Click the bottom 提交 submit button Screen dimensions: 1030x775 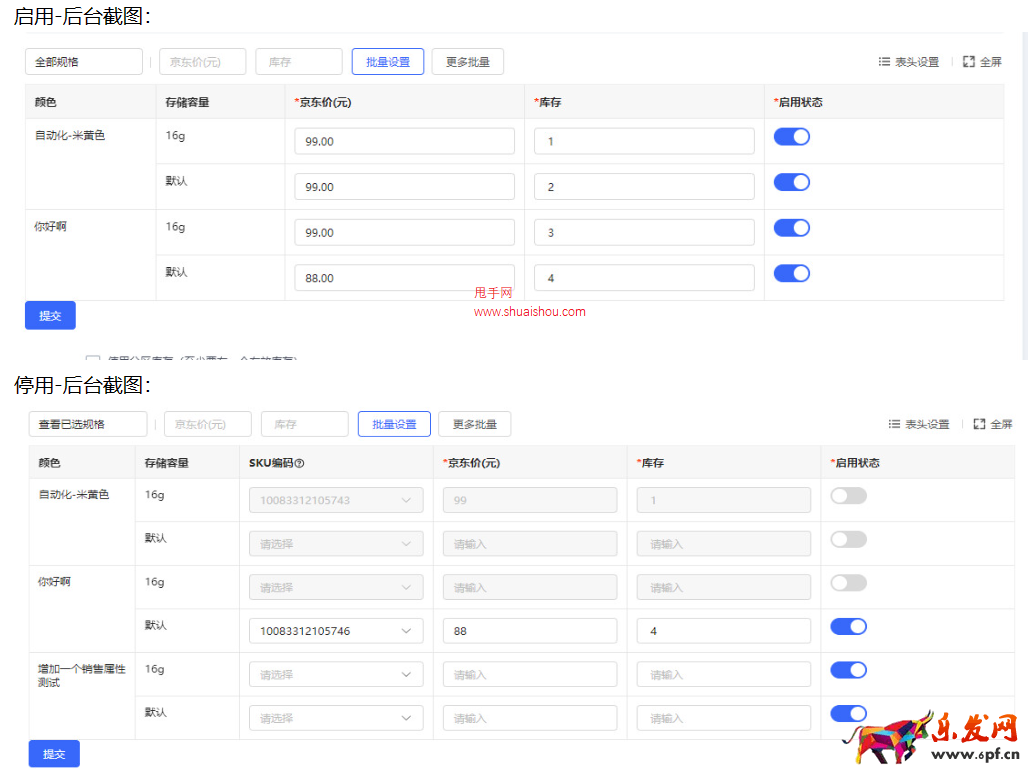(55, 754)
